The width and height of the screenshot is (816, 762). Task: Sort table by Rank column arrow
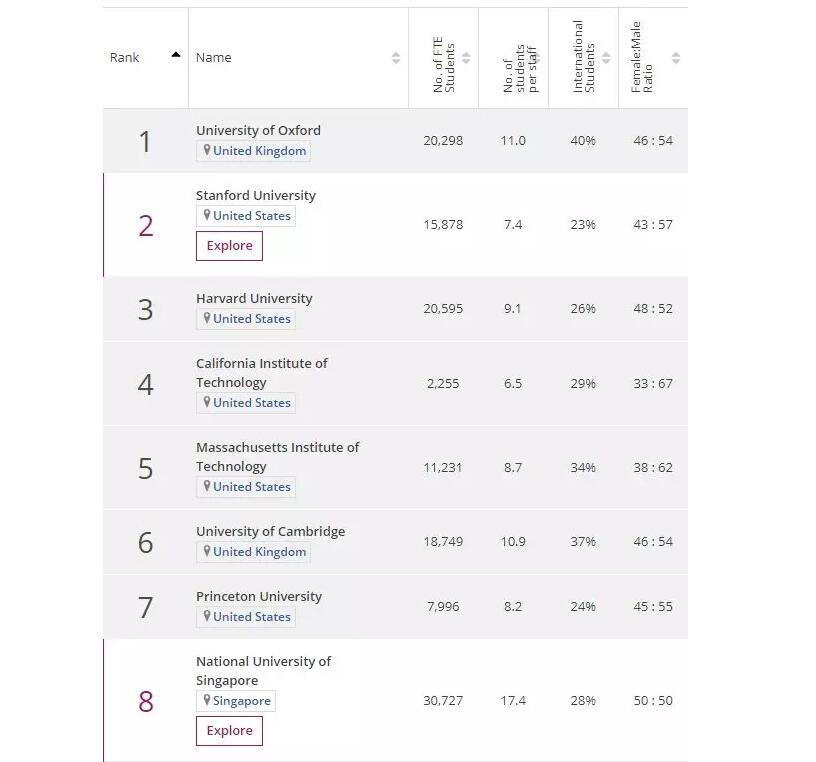pyautogui.click(x=176, y=55)
